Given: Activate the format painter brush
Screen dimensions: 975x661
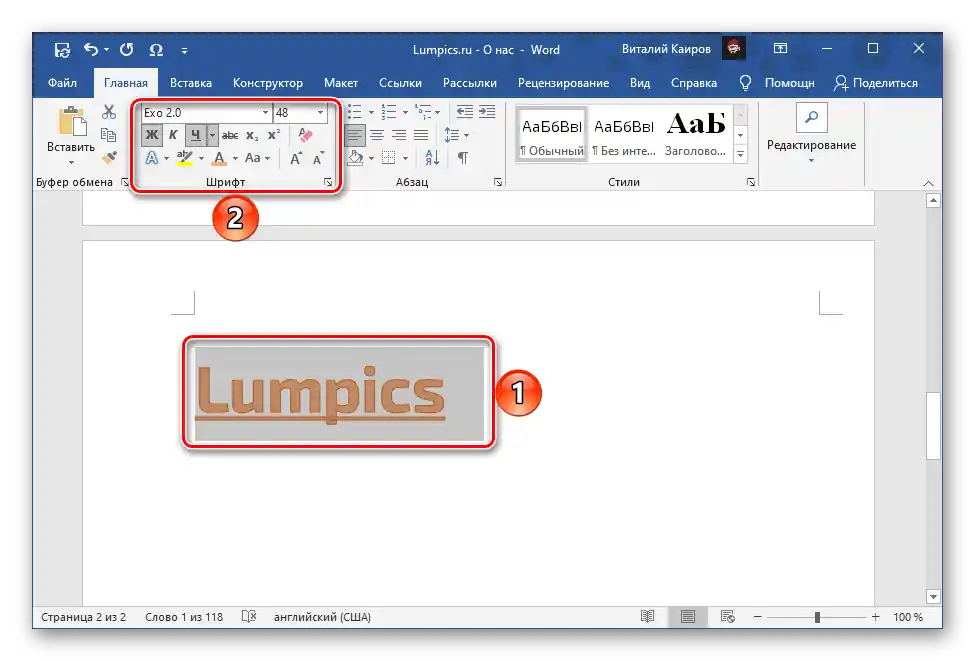Looking at the screenshot, I should click(109, 158).
